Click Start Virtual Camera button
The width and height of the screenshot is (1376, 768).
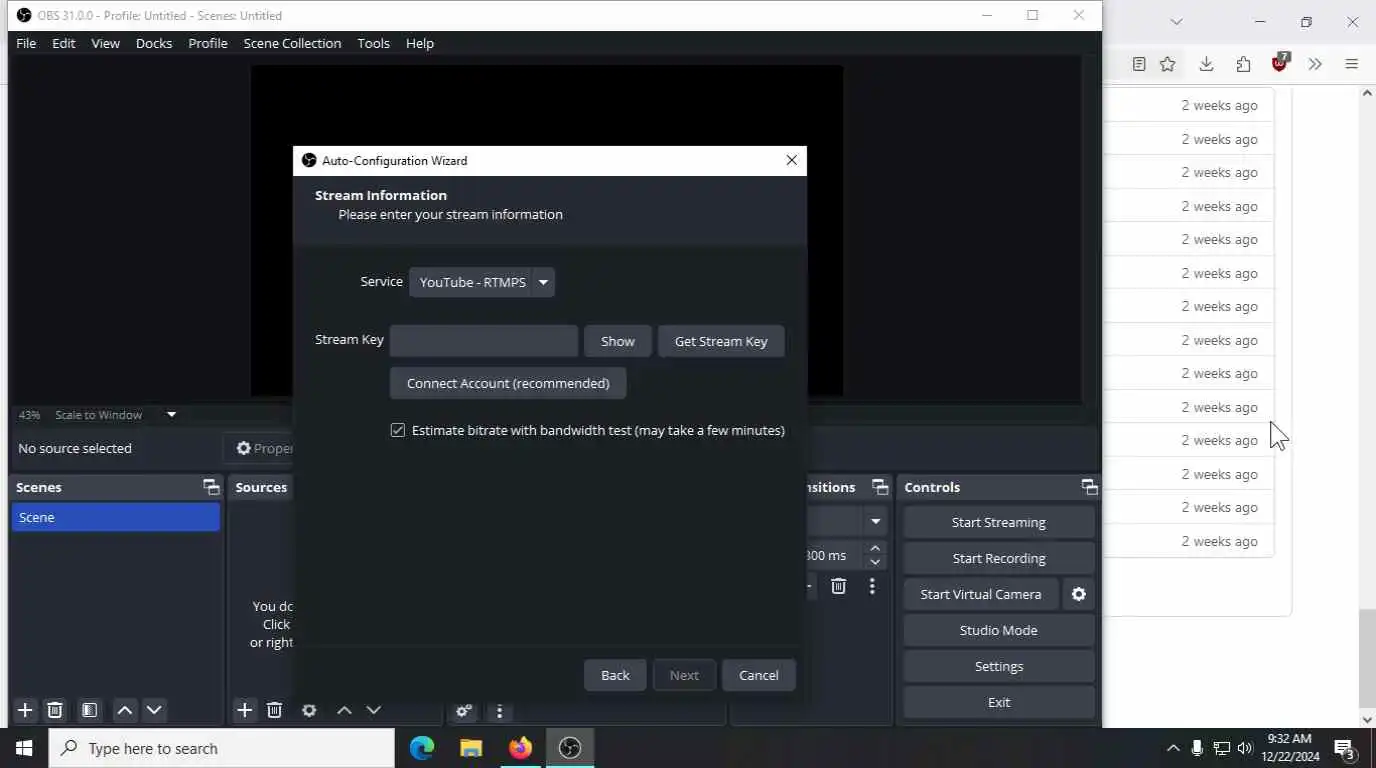(x=981, y=594)
